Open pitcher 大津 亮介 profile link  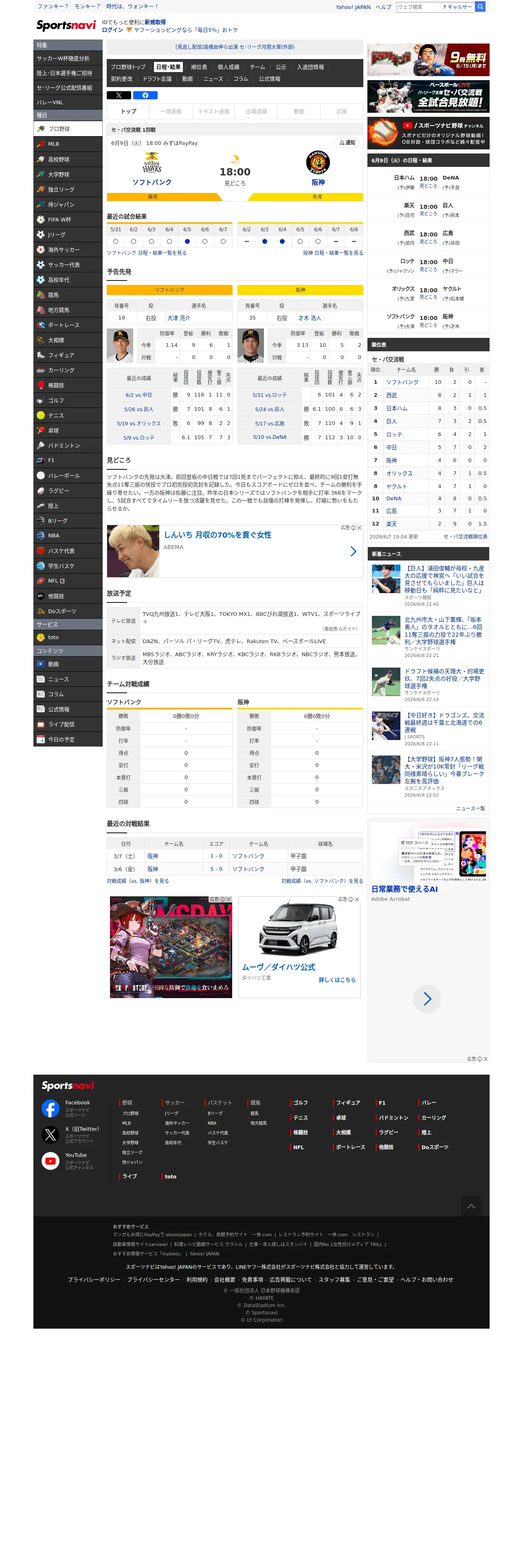coord(179,318)
